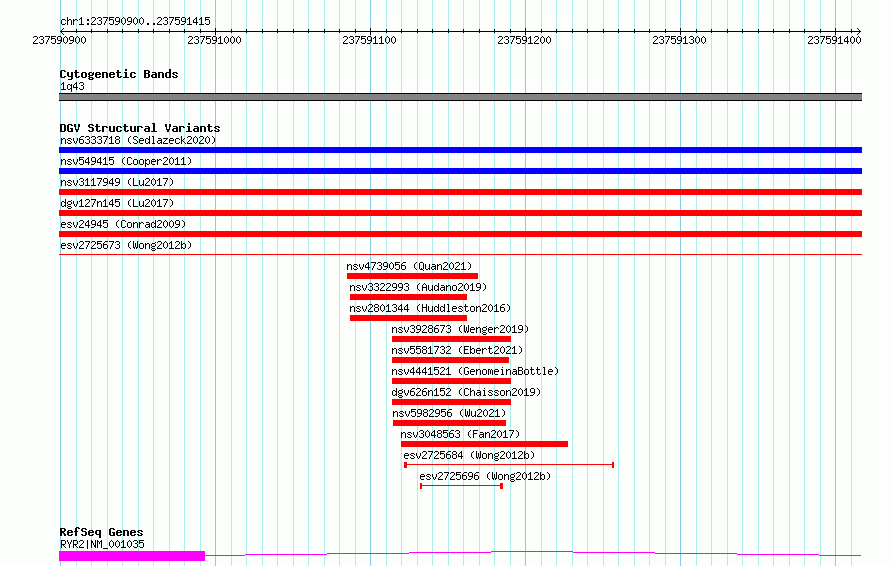Open nsv5581732 (Ebert2021) variant label
Image resolution: width=890 pixels, height=566 pixels.
tap(457, 350)
